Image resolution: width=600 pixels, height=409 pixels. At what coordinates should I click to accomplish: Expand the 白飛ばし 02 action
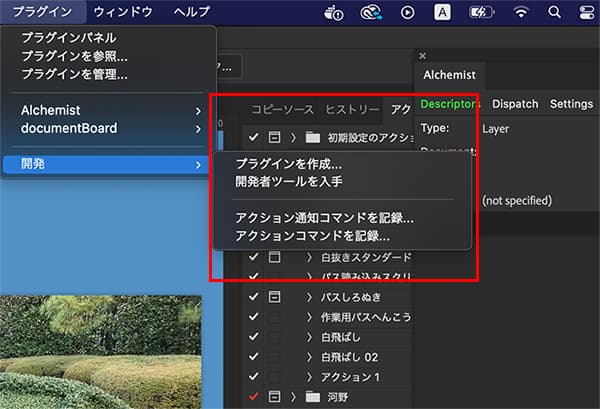coord(310,357)
